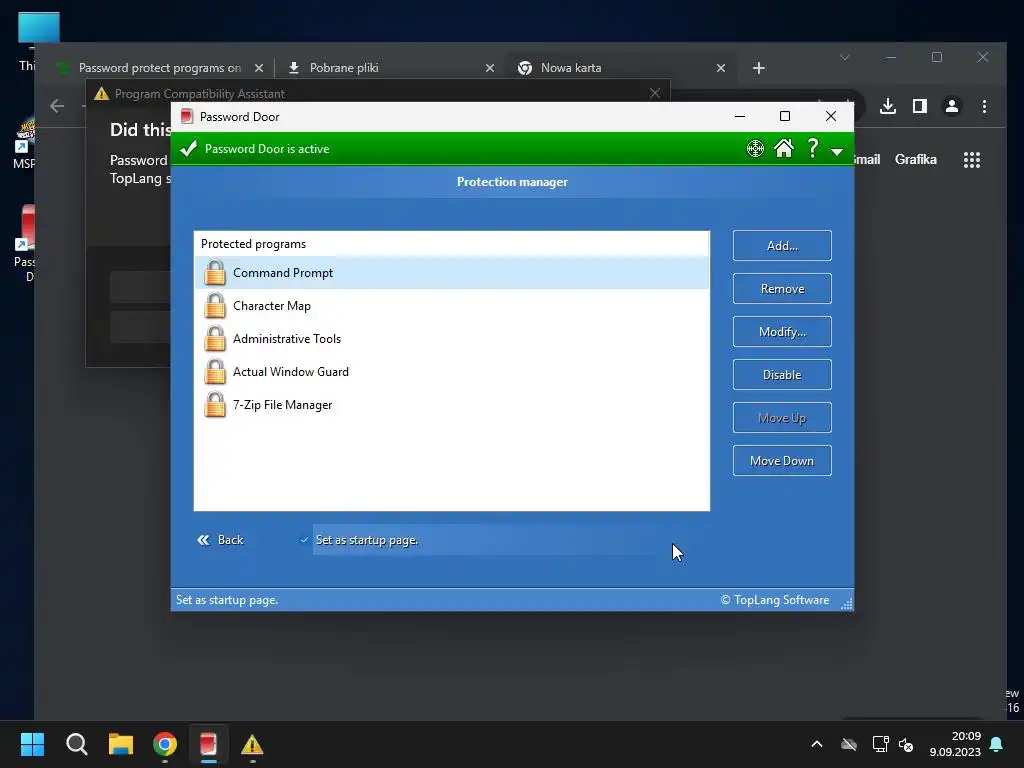The height and width of the screenshot is (768, 1024).
Task: Open Google apps grid icon
Action: point(972,160)
